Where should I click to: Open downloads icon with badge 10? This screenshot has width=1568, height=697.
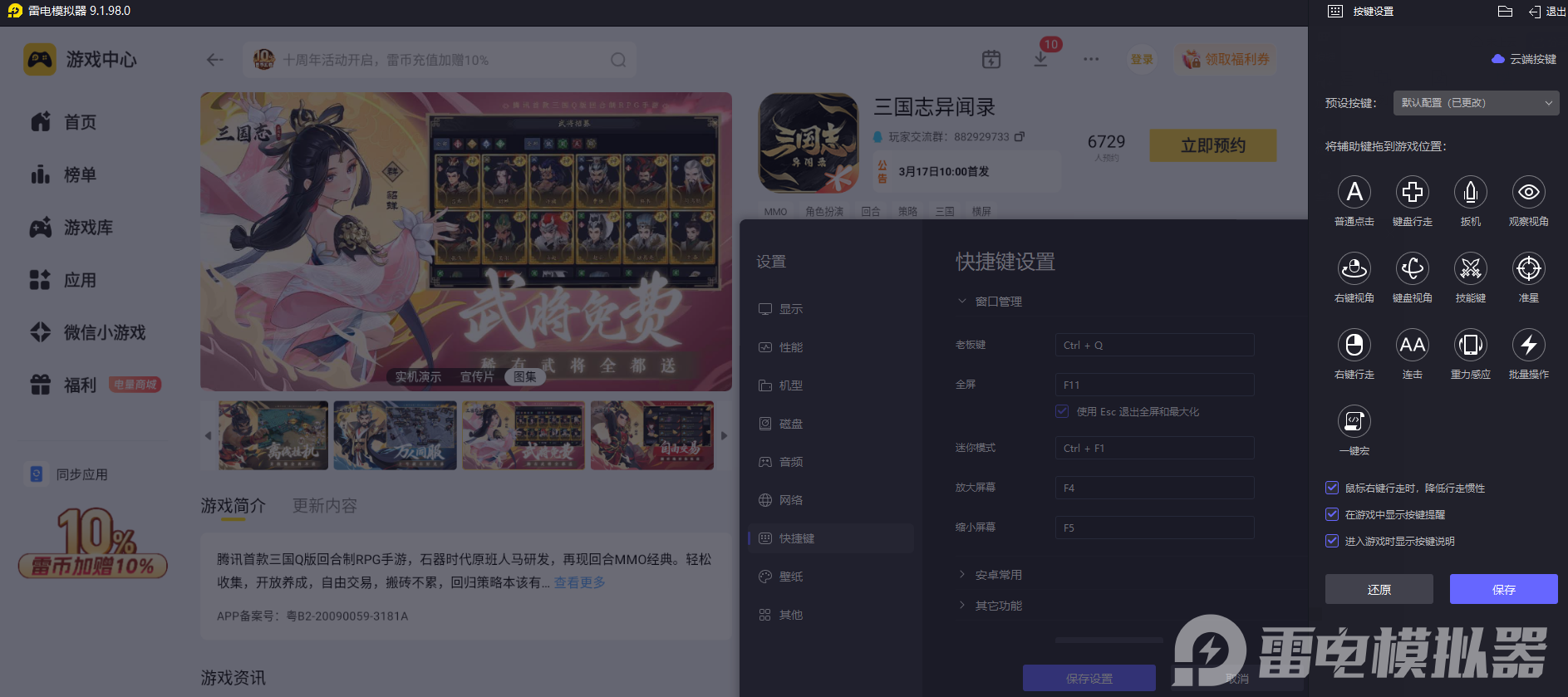[x=1041, y=59]
